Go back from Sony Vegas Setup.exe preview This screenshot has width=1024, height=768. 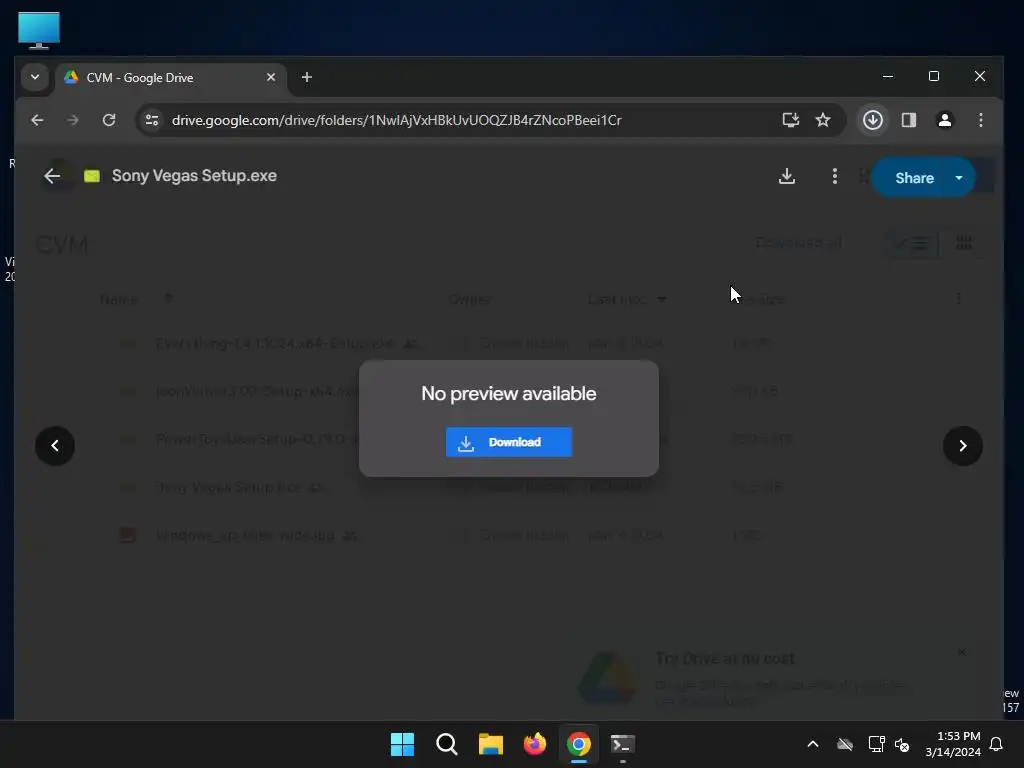click(52, 176)
